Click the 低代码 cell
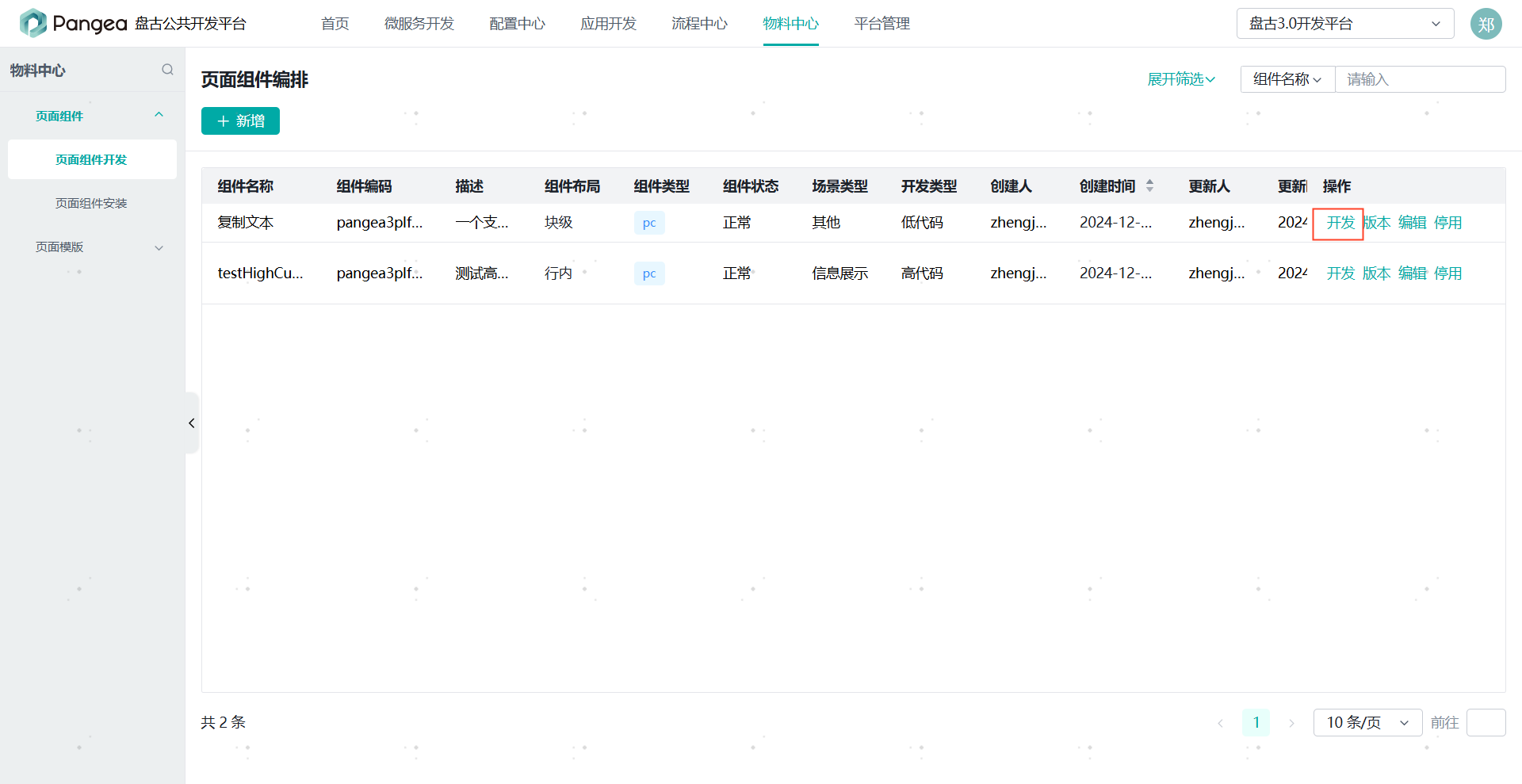Viewport: 1522px width, 784px height. tap(922, 223)
